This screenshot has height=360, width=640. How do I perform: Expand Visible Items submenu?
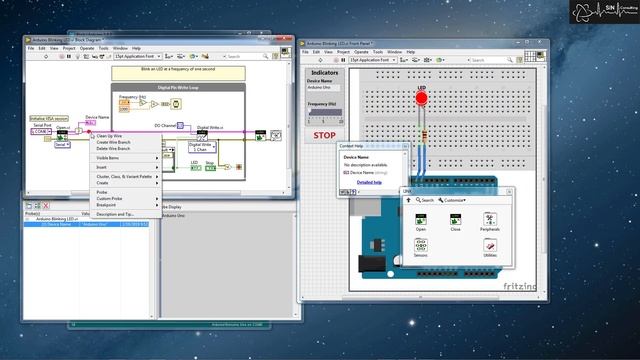(126, 158)
